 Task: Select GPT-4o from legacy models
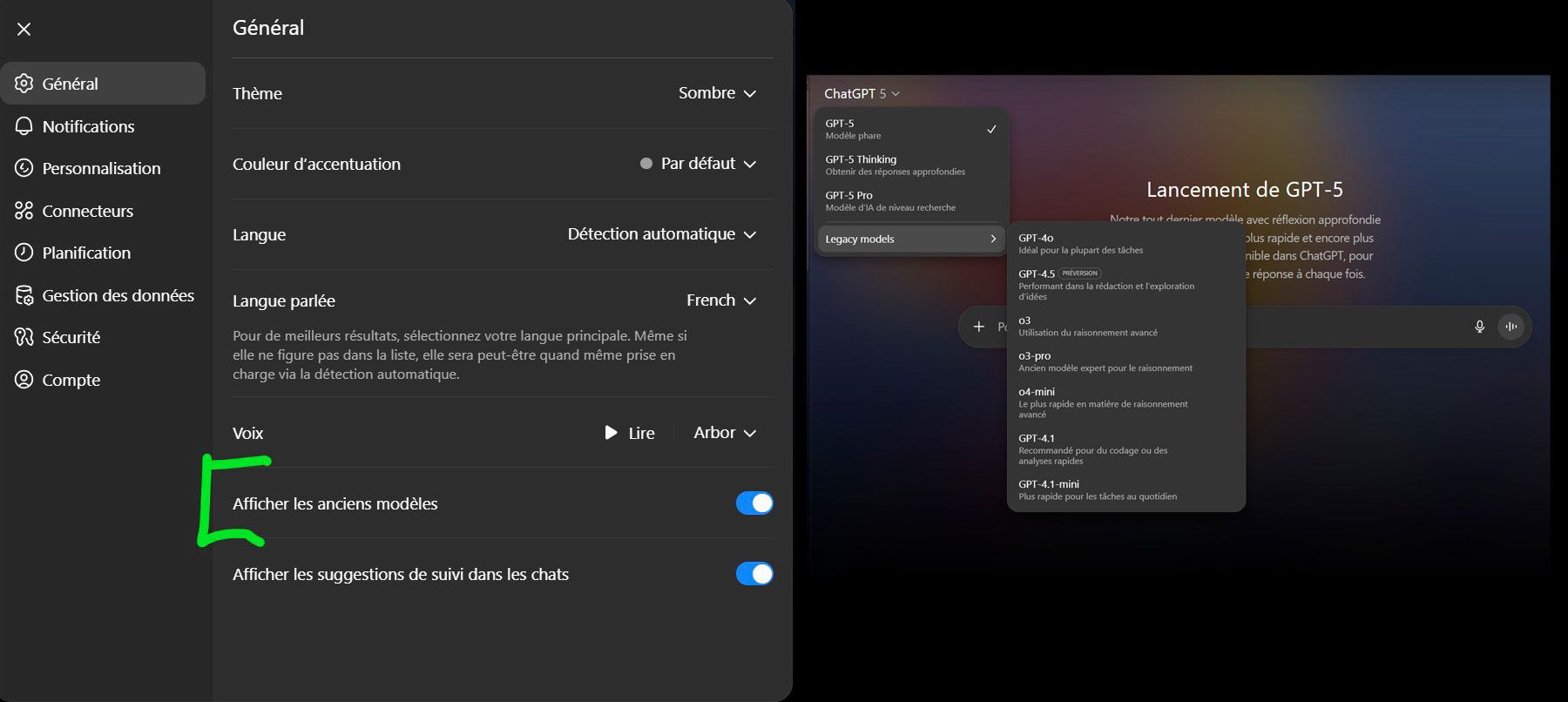click(x=1125, y=244)
